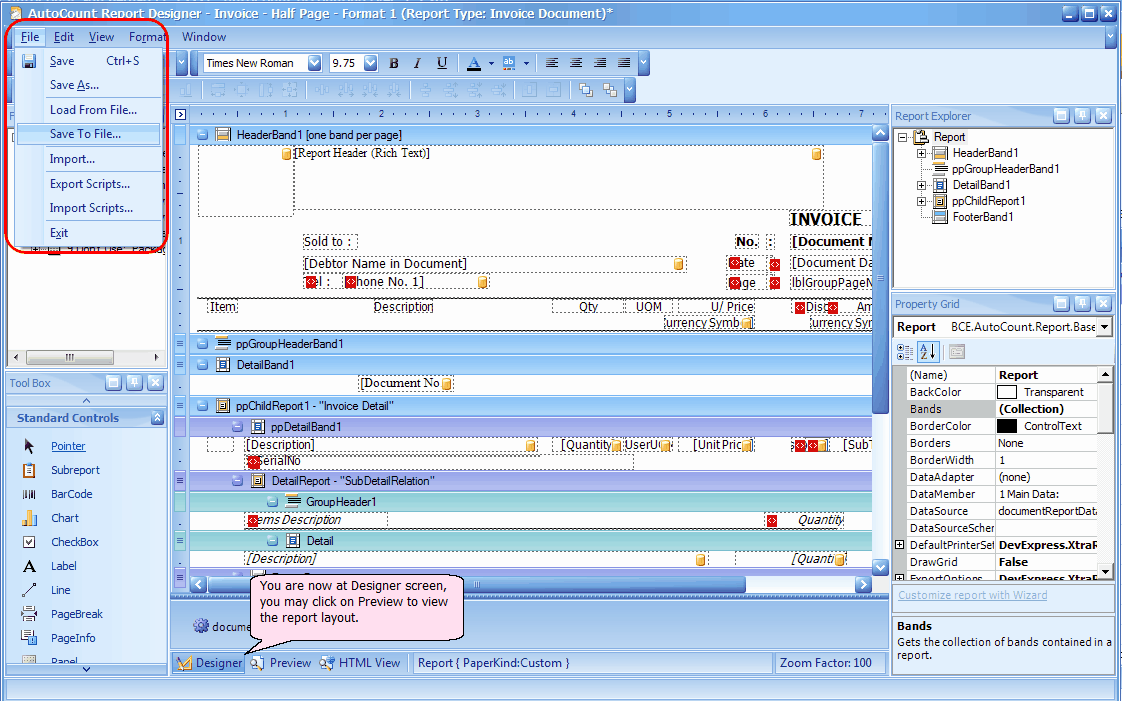1122x701 pixels.
Task: Click the Save disk icon in File menu
Action: tap(29, 62)
